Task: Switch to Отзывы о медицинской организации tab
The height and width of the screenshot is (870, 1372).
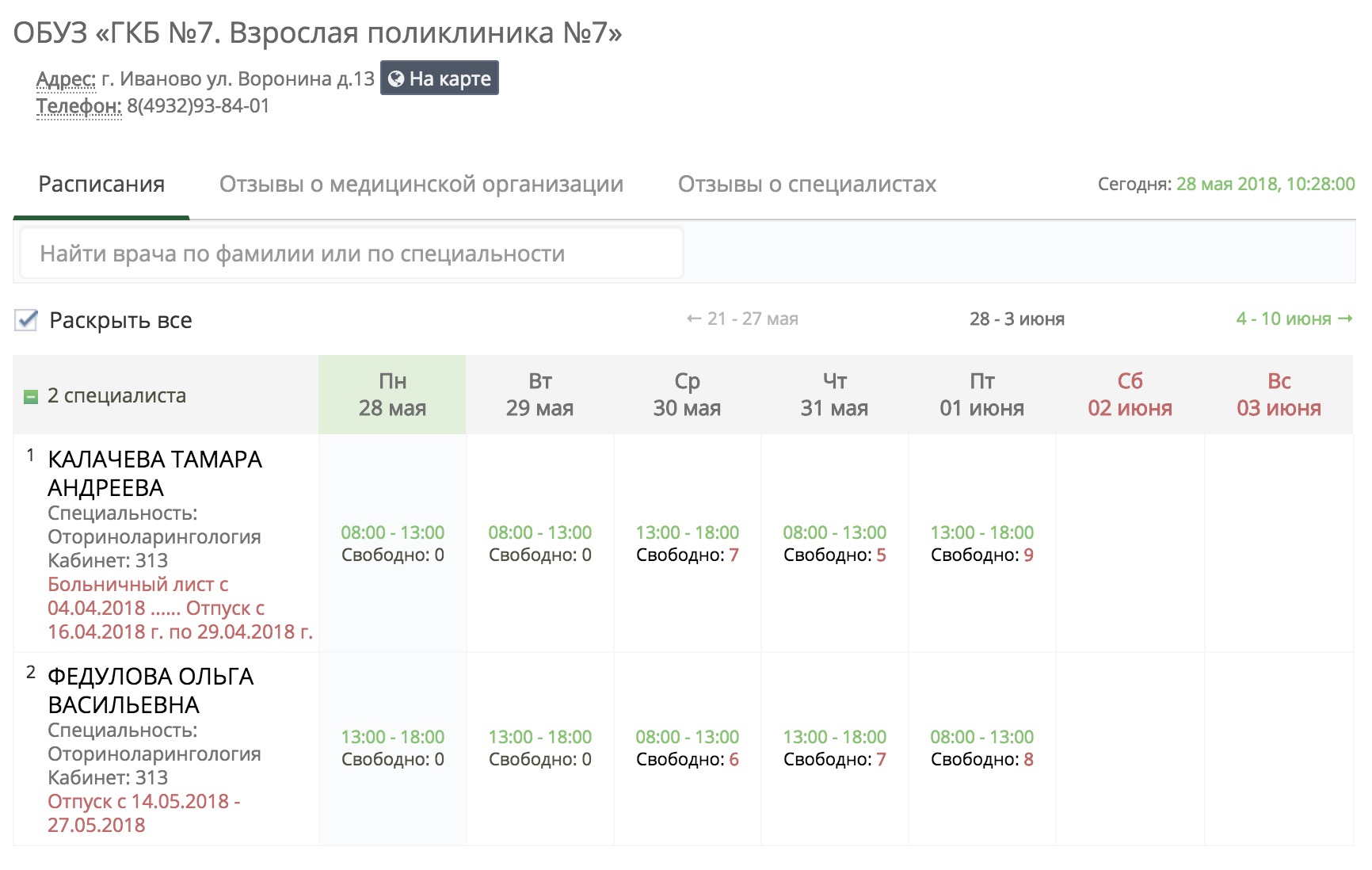Action: click(421, 184)
